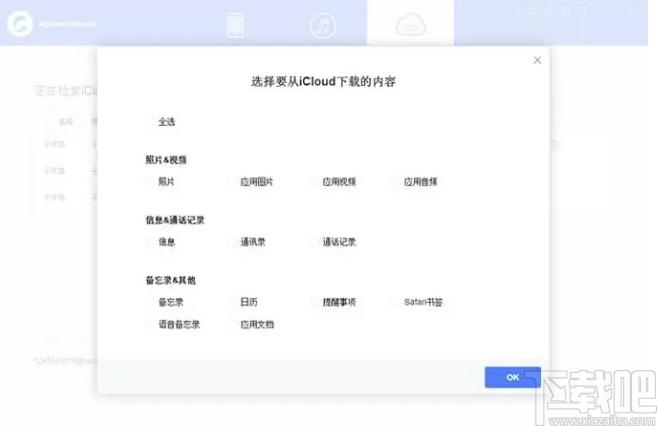Click the ApowerRescue logo icon
The width and height of the screenshot is (659, 426).
coord(20,24)
